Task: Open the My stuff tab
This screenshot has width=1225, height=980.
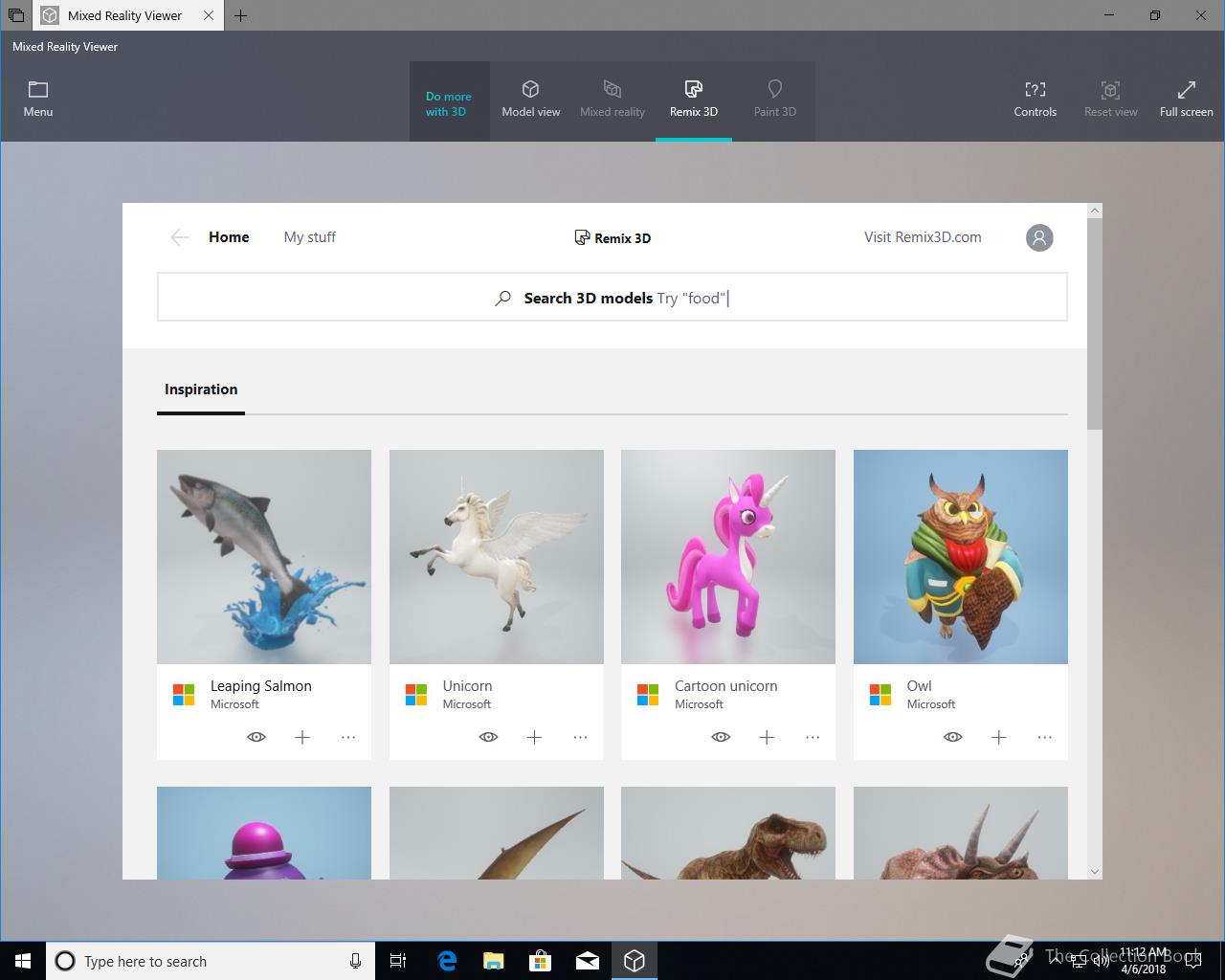Action: click(309, 237)
